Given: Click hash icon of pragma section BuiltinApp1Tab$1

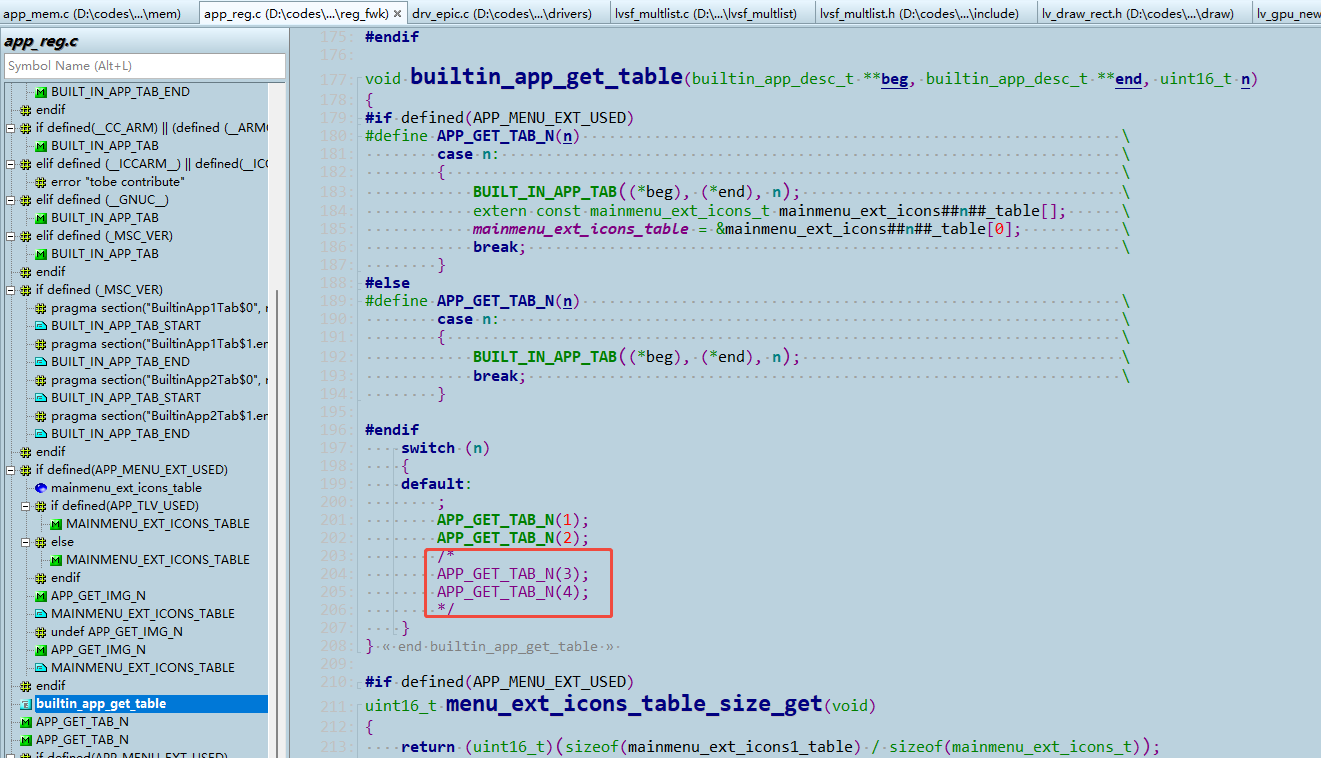Looking at the screenshot, I should click(41, 344).
